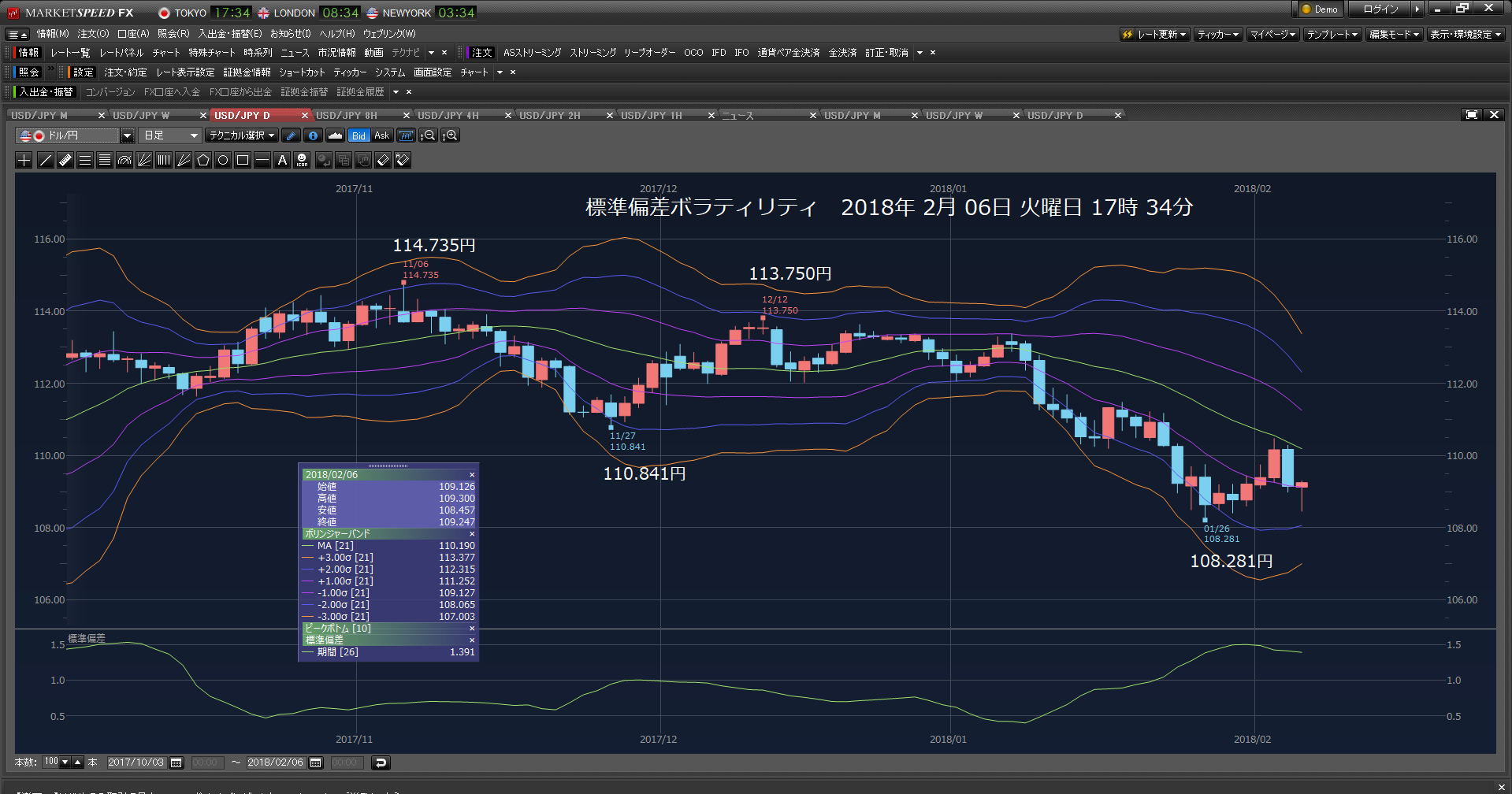Select the rectangle drawing tool
Screen dimensions: 1512x794
point(243,160)
